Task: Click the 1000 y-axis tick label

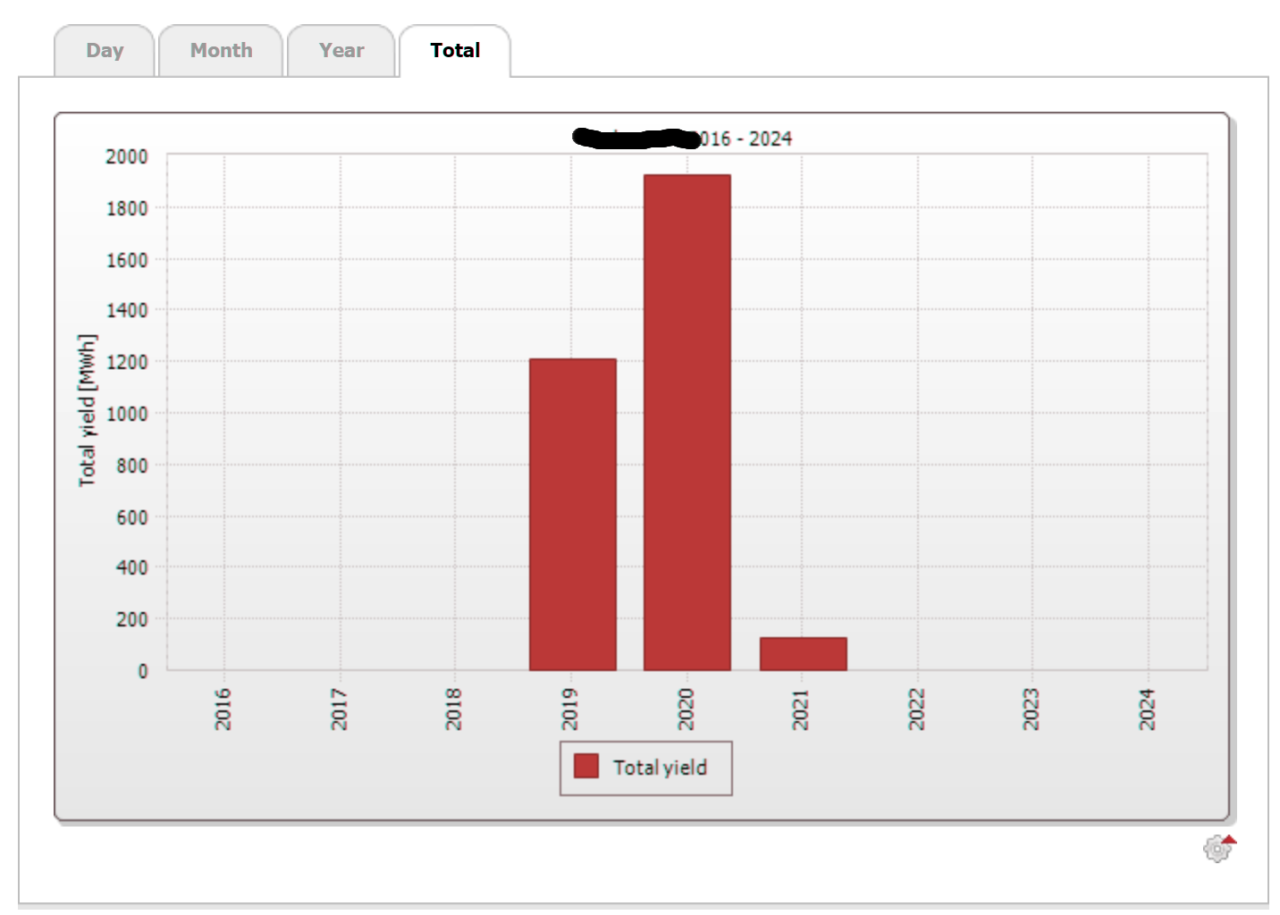Action: pos(127,413)
